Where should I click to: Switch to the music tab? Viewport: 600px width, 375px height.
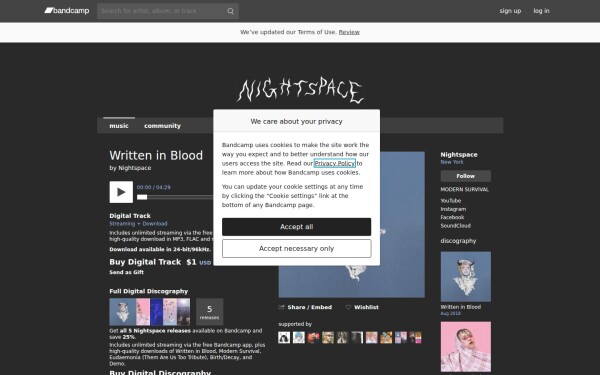tap(119, 126)
